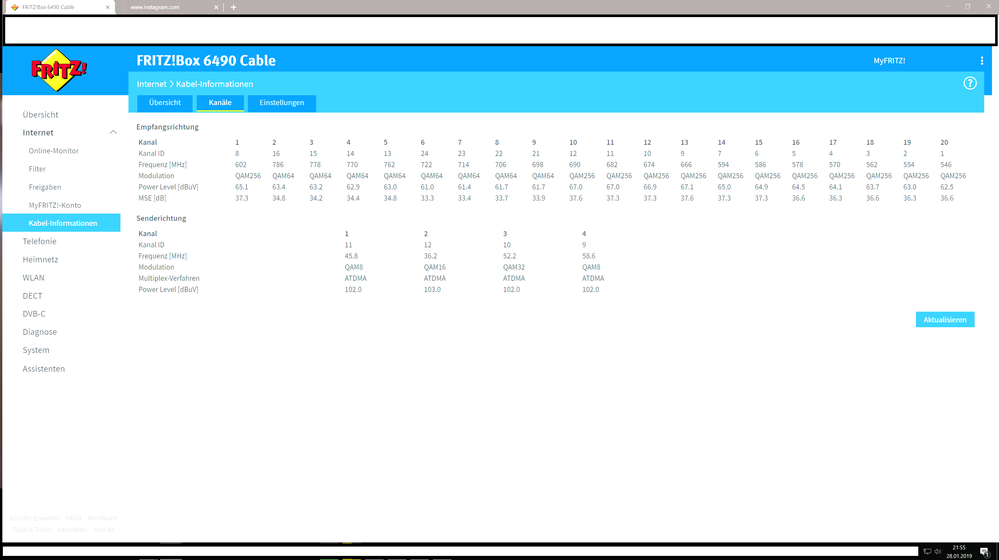
Task: Click the FRITZ! logo
Action: pyautogui.click(x=59, y=70)
